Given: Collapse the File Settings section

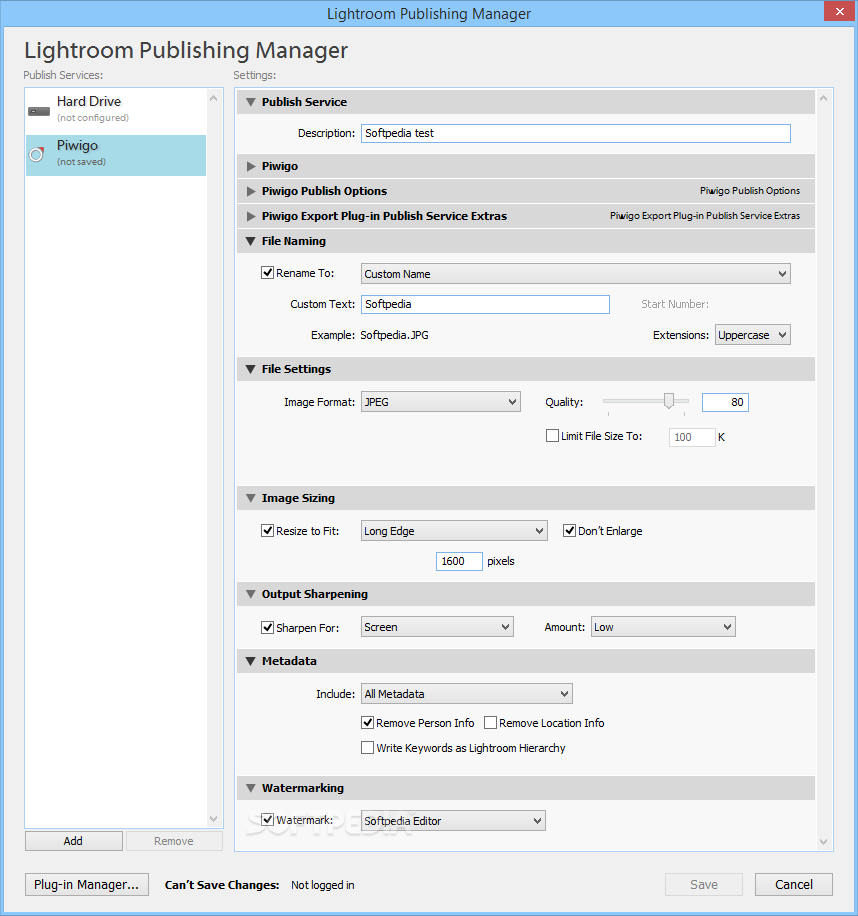Looking at the screenshot, I should click(x=251, y=369).
